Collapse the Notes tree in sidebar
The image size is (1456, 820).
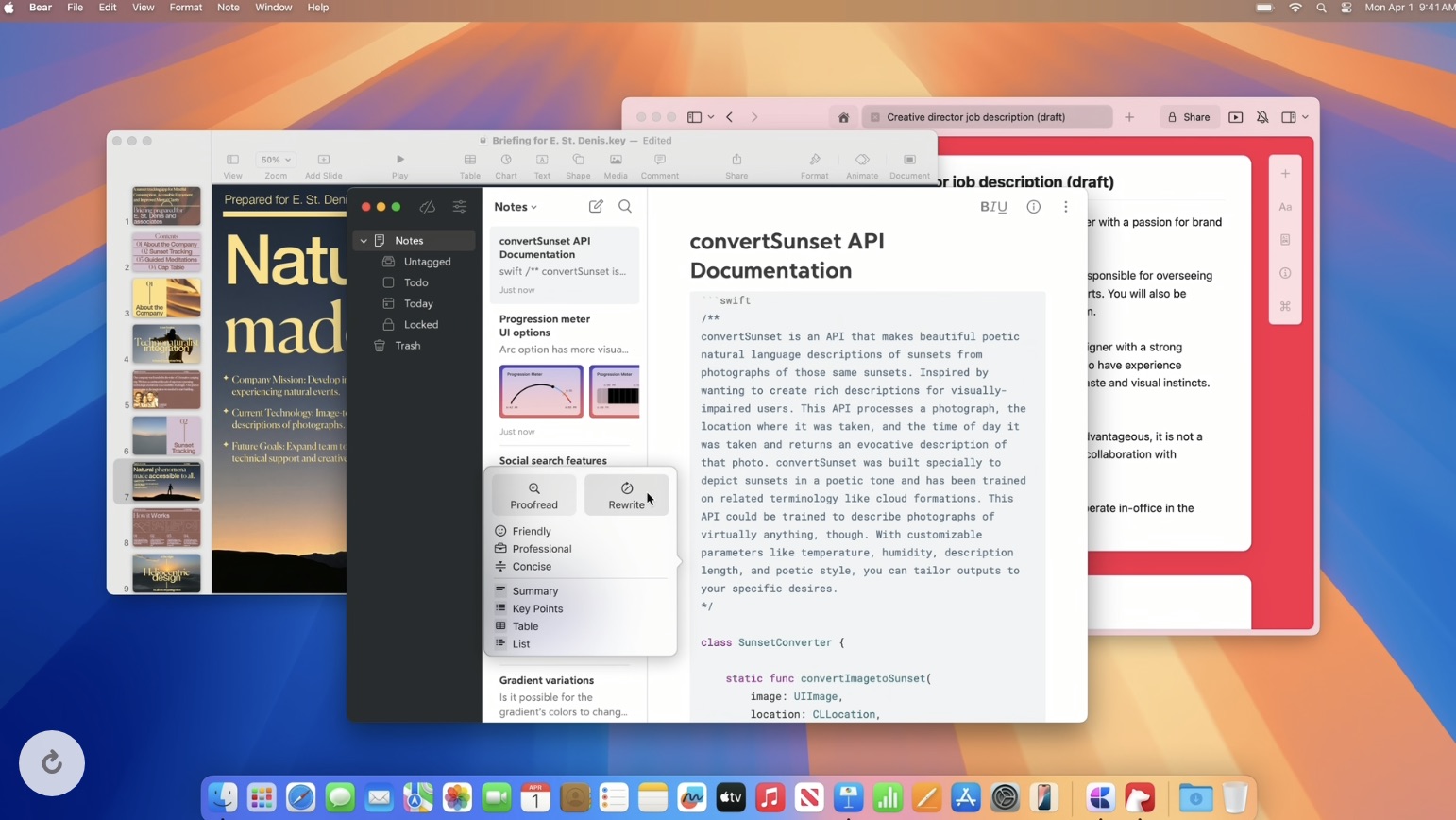tap(364, 241)
